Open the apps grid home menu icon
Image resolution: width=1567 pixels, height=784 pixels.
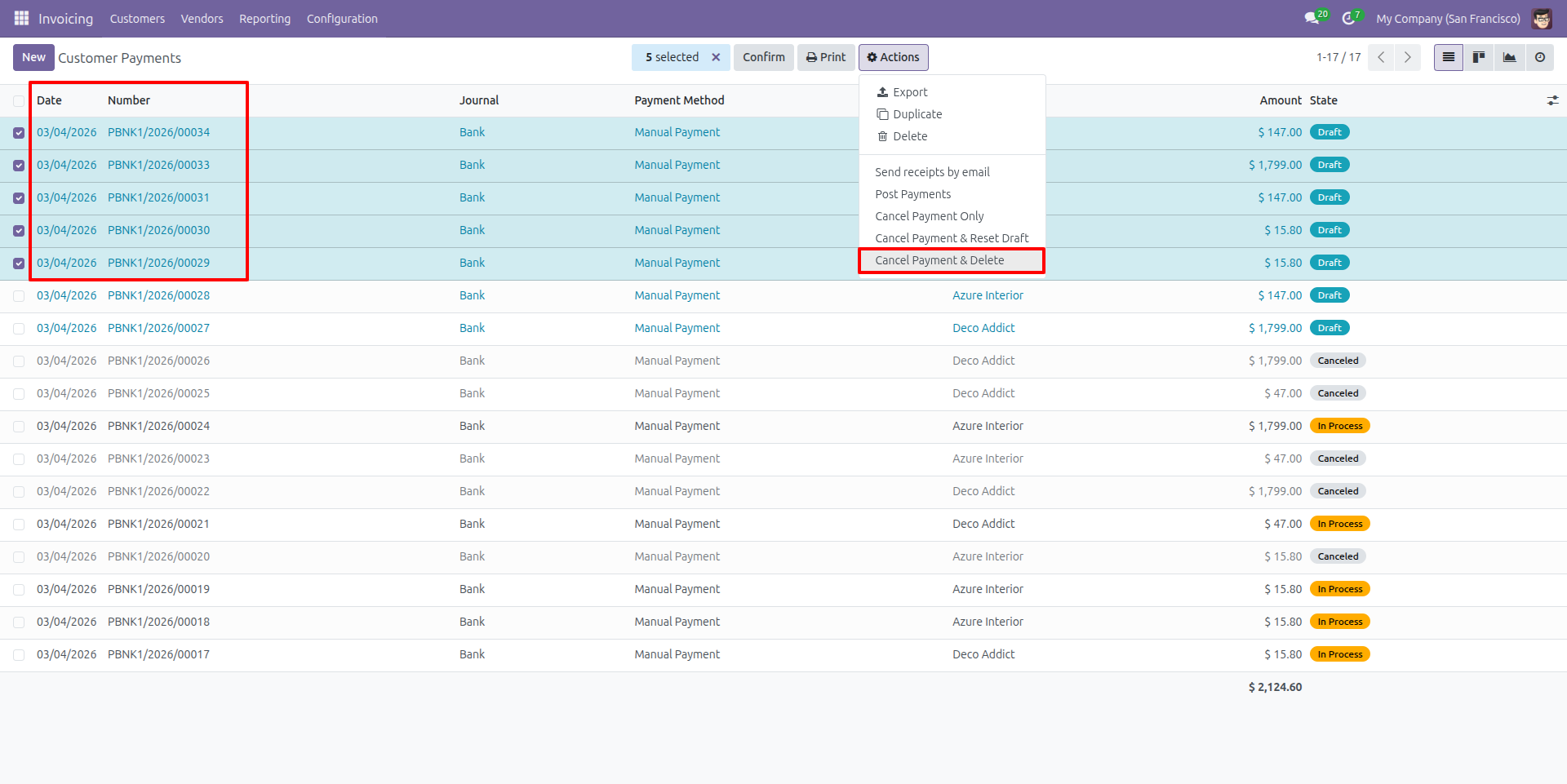tap(21, 18)
